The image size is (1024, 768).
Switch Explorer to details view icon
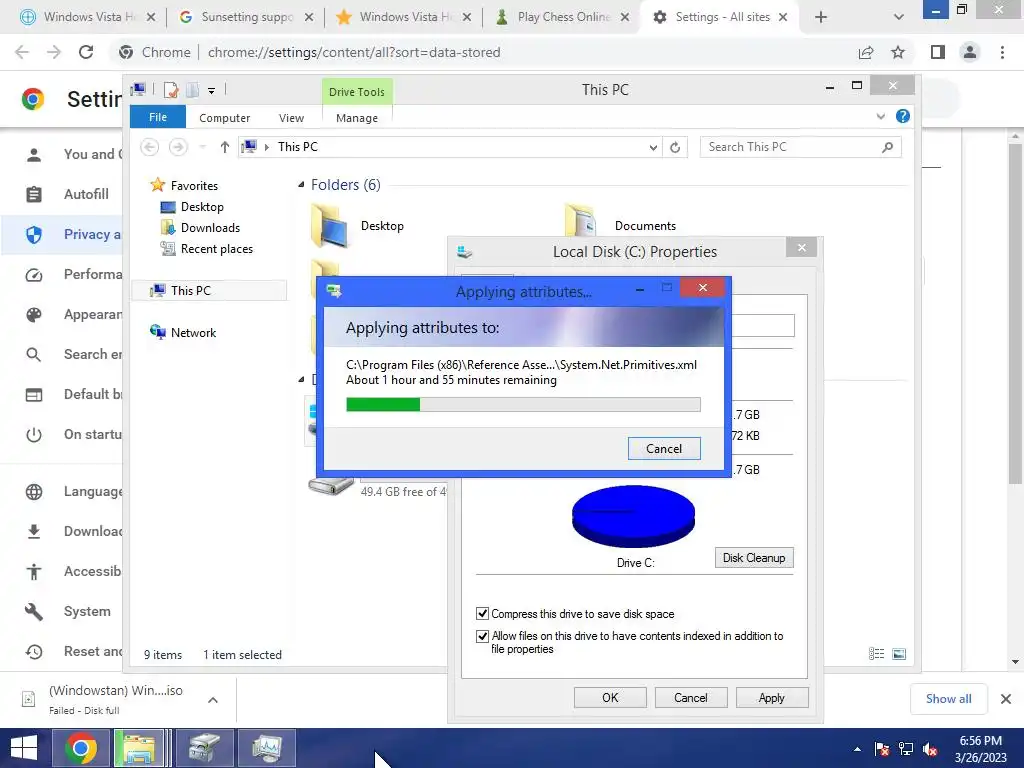pos(876,654)
